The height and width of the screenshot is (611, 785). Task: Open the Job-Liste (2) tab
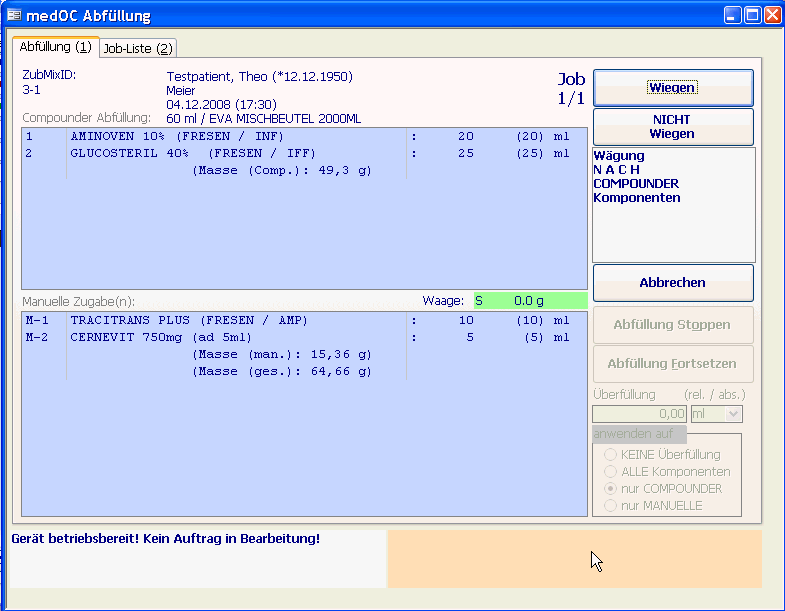[x=138, y=48]
